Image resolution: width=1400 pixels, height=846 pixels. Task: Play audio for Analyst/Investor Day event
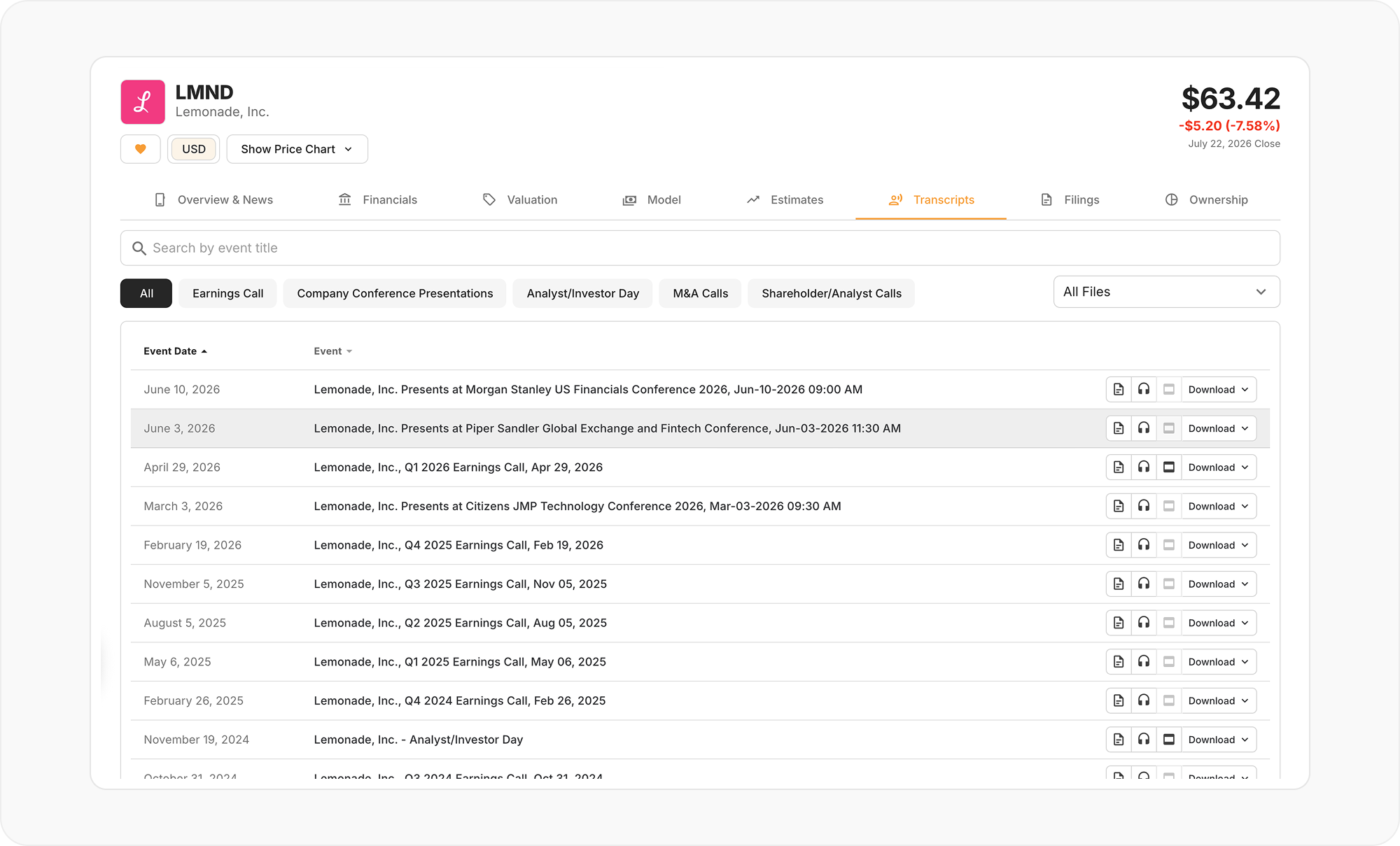tap(1144, 740)
